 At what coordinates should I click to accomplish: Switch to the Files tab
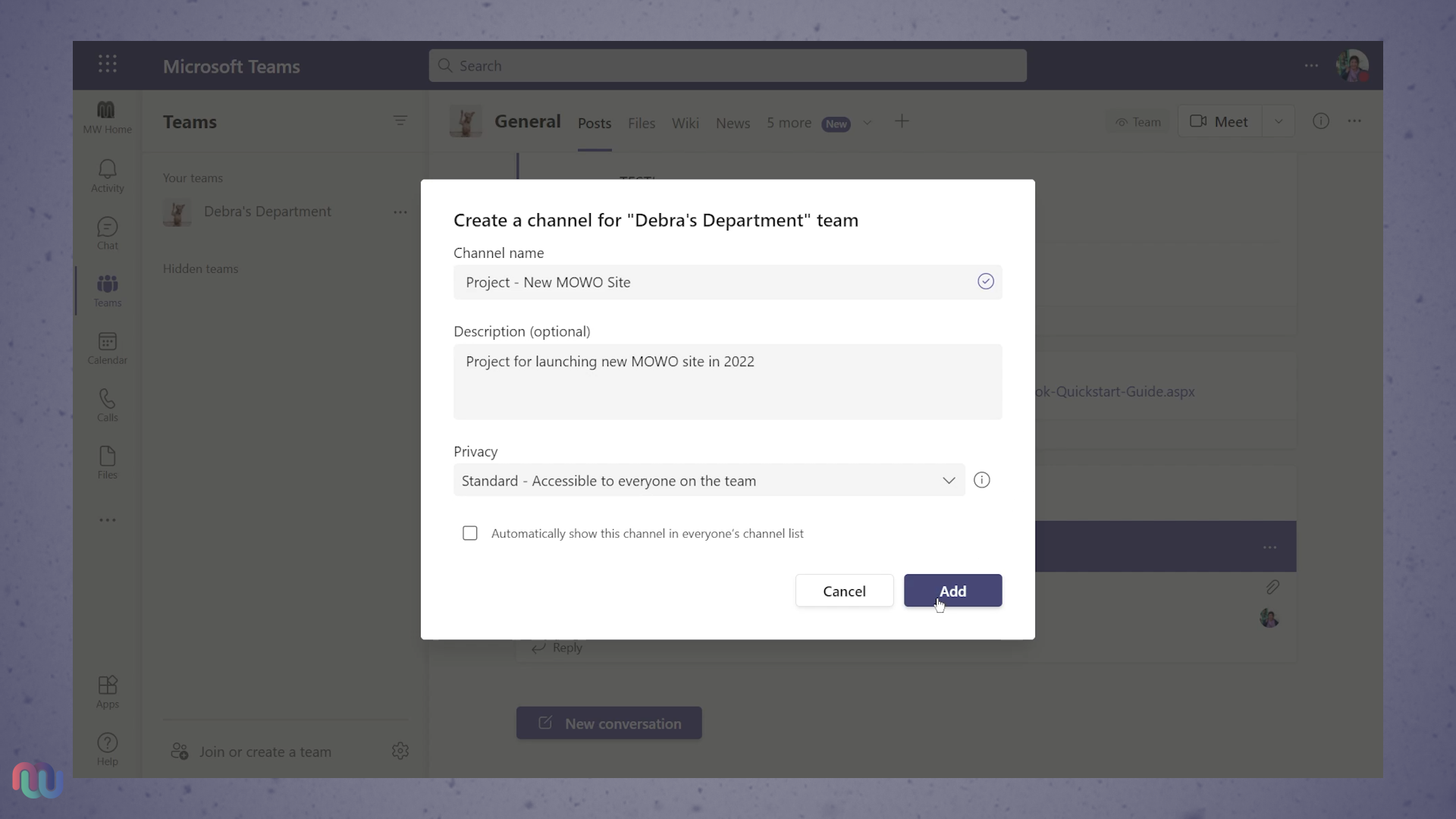coord(642,123)
